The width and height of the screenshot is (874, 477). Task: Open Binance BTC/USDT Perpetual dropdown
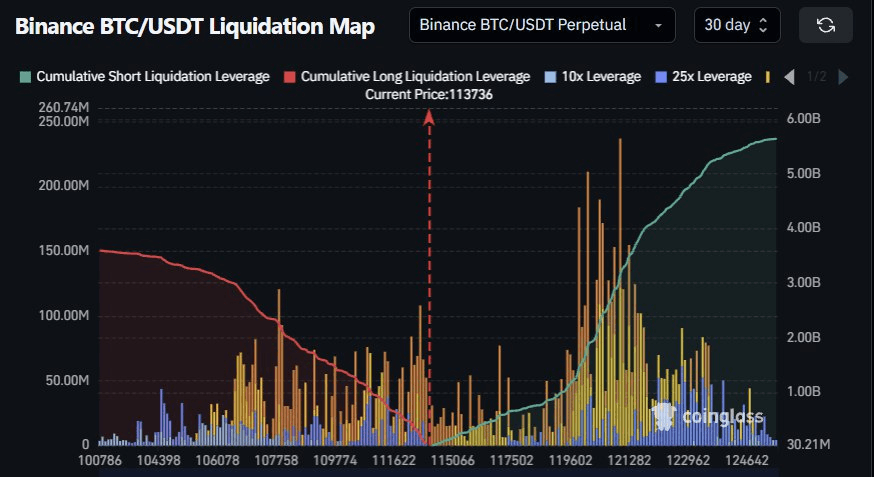click(542, 25)
